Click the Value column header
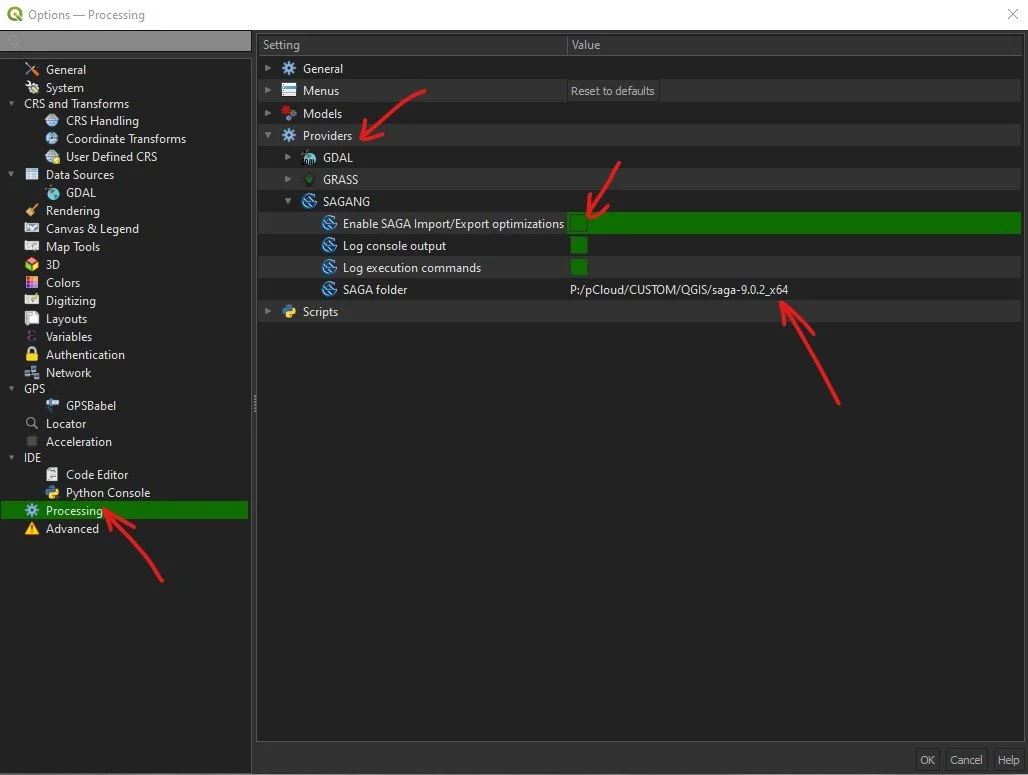The width and height of the screenshot is (1028, 775). point(795,45)
